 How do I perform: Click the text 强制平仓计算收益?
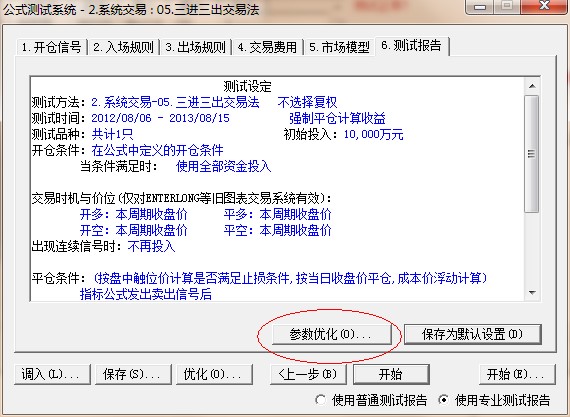337,118
